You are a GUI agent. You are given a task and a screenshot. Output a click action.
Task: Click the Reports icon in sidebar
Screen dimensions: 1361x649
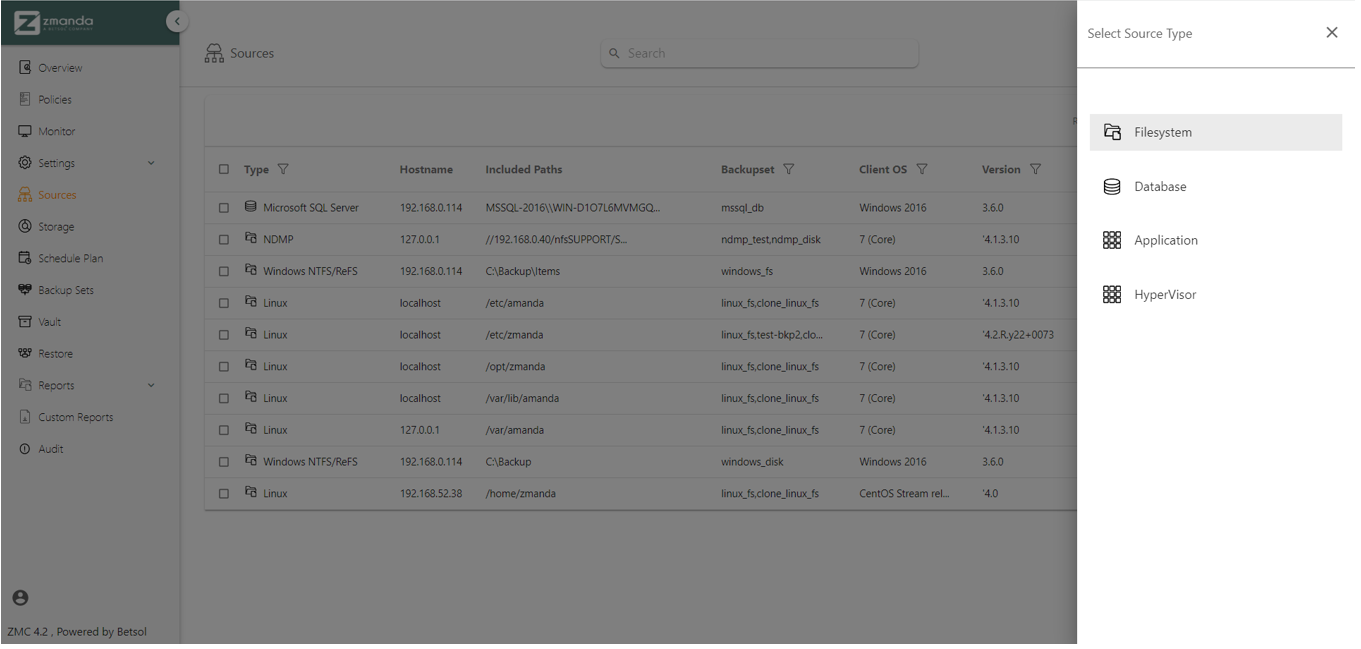pos(25,385)
